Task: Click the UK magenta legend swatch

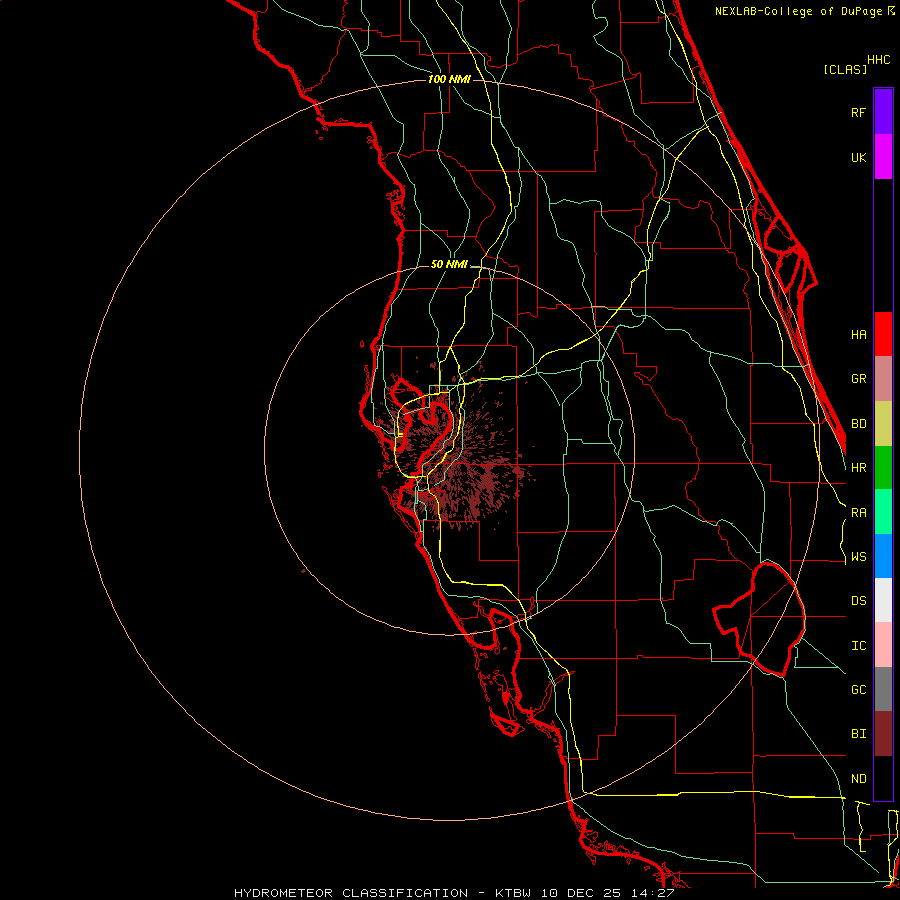Action: pyautogui.click(x=883, y=157)
